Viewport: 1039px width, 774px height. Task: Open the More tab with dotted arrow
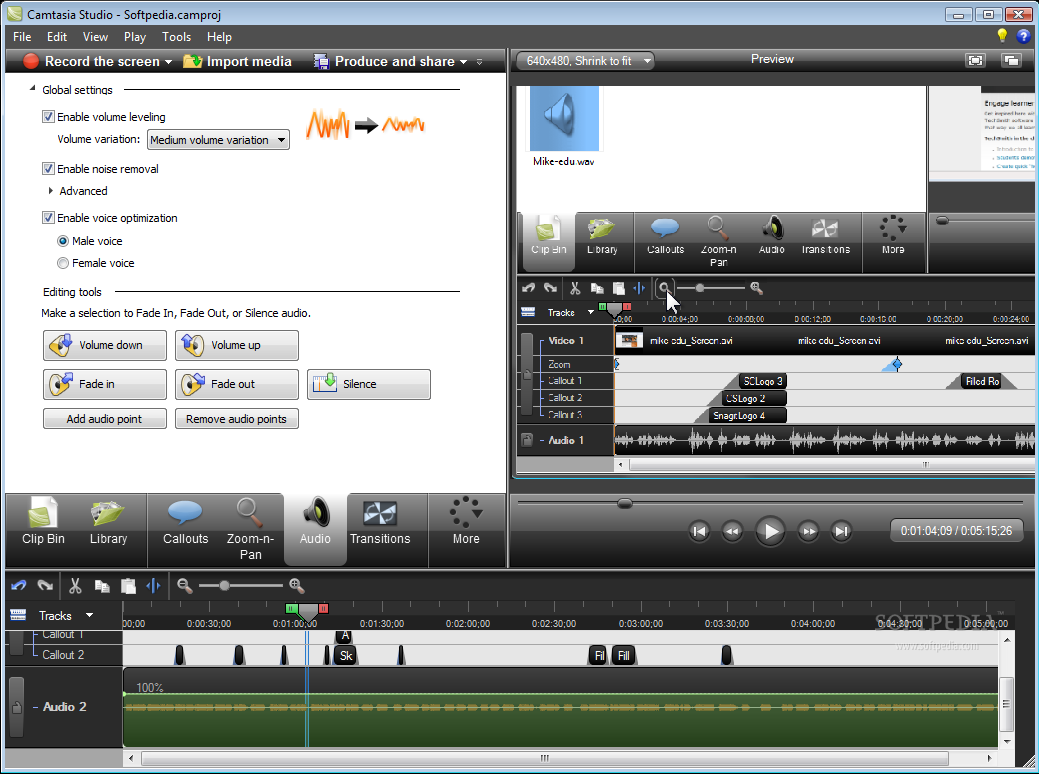(x=466, y=522)
